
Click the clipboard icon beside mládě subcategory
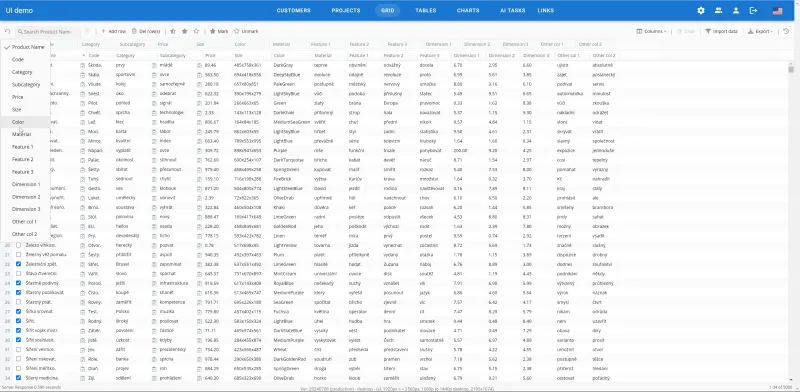pyautogui.click(x=154, y=65)
